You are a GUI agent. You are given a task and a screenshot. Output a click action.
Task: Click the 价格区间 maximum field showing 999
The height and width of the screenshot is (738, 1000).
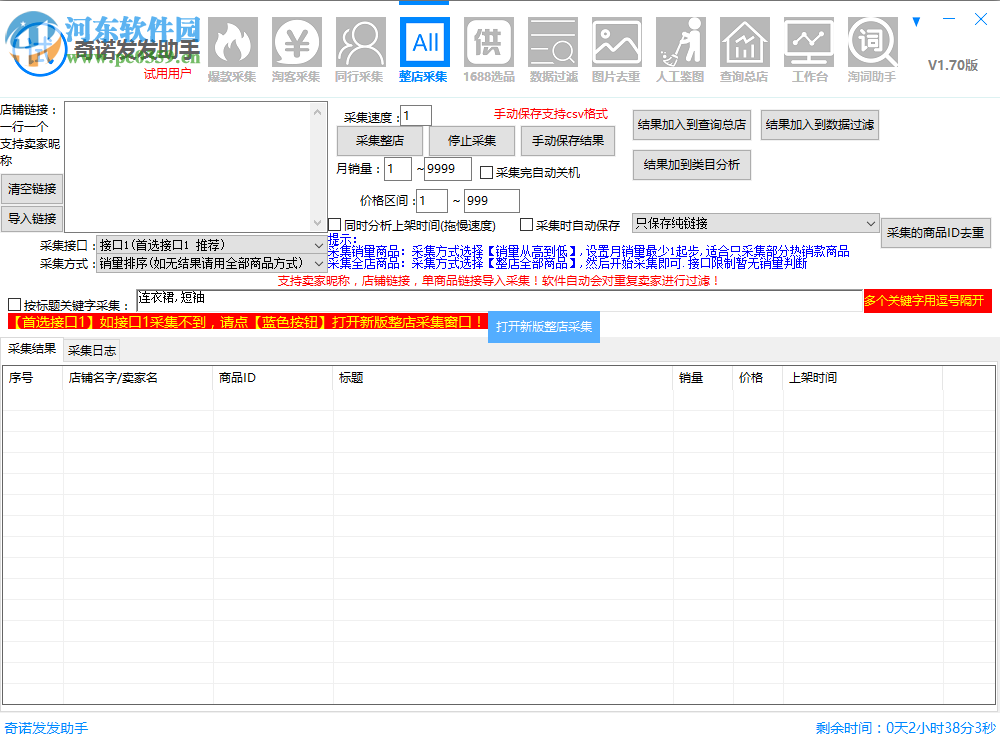(492, 201)
